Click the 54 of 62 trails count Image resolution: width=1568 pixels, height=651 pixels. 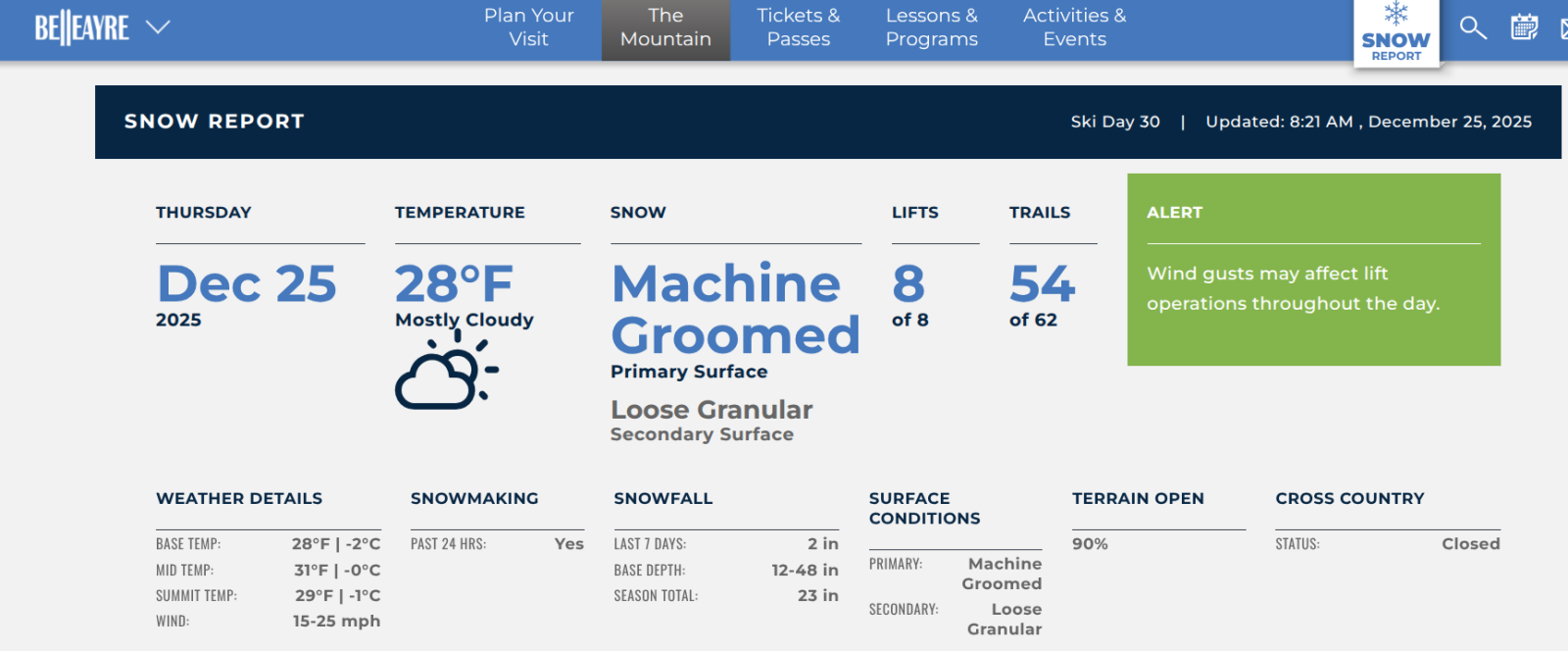1042,285
